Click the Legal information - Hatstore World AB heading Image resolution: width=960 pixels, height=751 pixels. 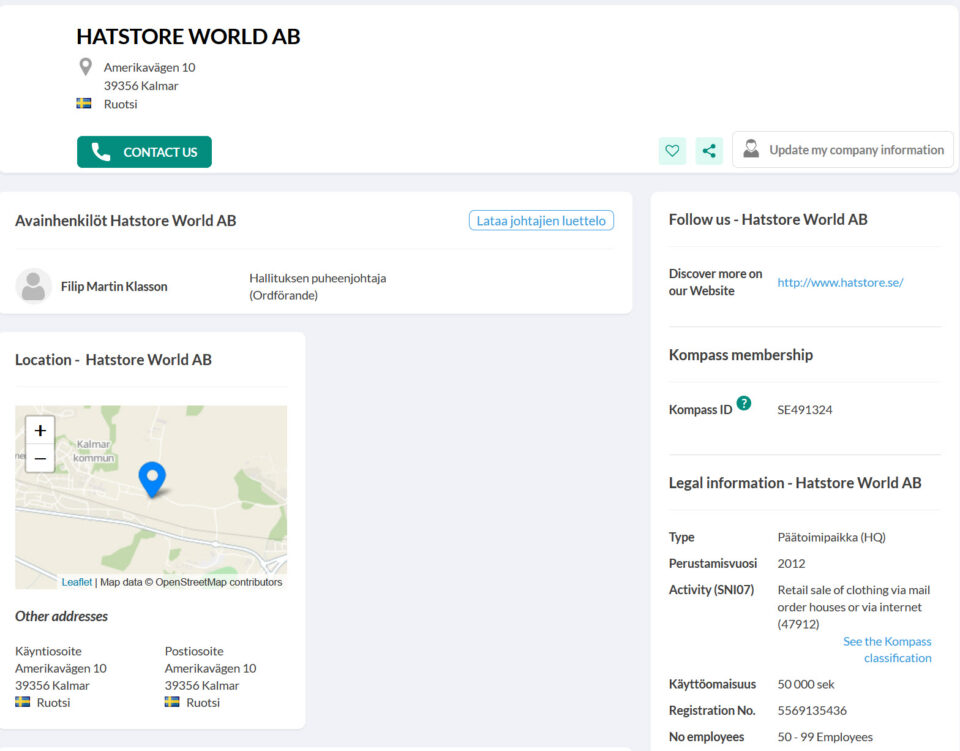tap(795, 483)
